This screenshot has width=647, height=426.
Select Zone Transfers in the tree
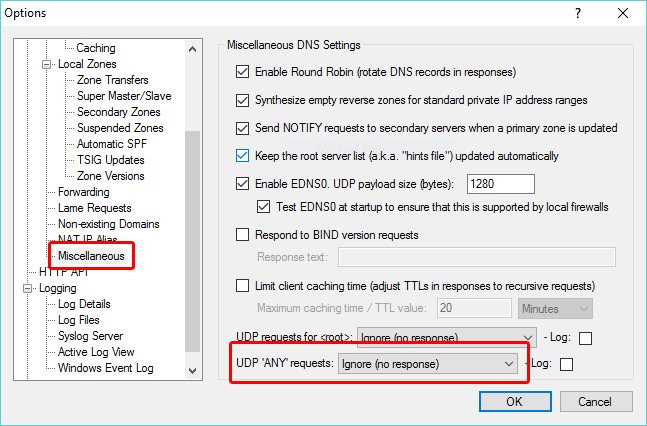(112, 80)
